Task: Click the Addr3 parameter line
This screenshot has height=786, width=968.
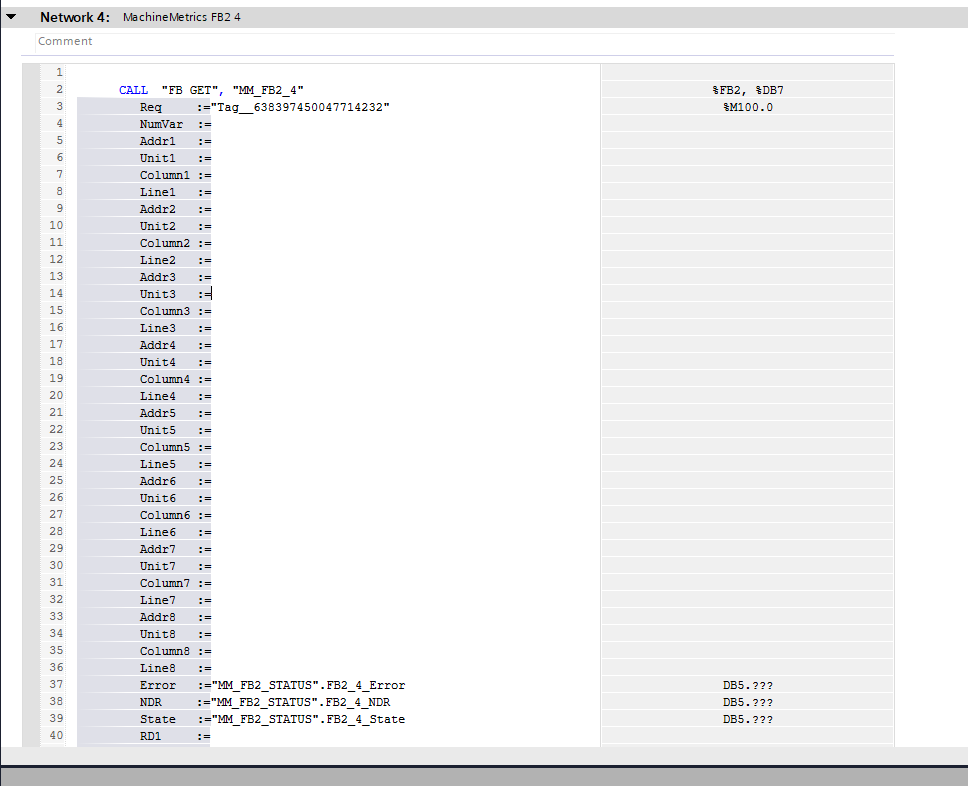Action: 157,277
